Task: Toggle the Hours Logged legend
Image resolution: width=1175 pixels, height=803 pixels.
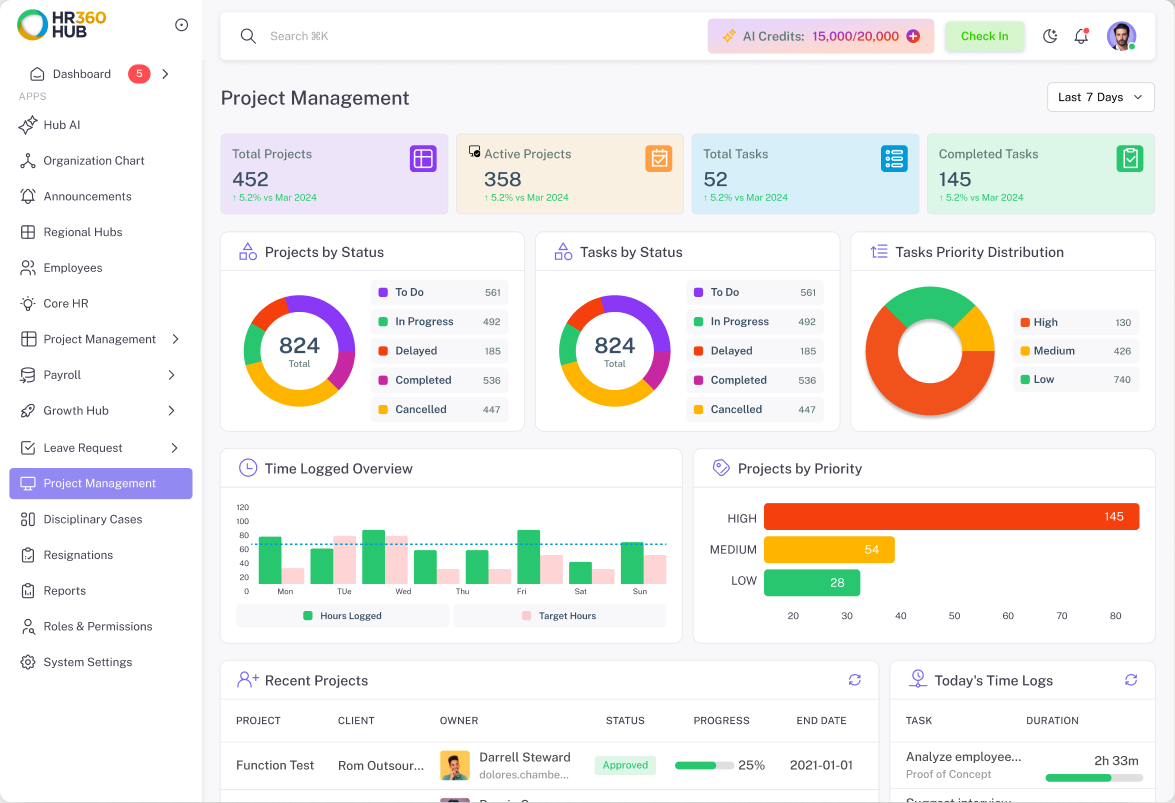Action: (x=342, y=616)
